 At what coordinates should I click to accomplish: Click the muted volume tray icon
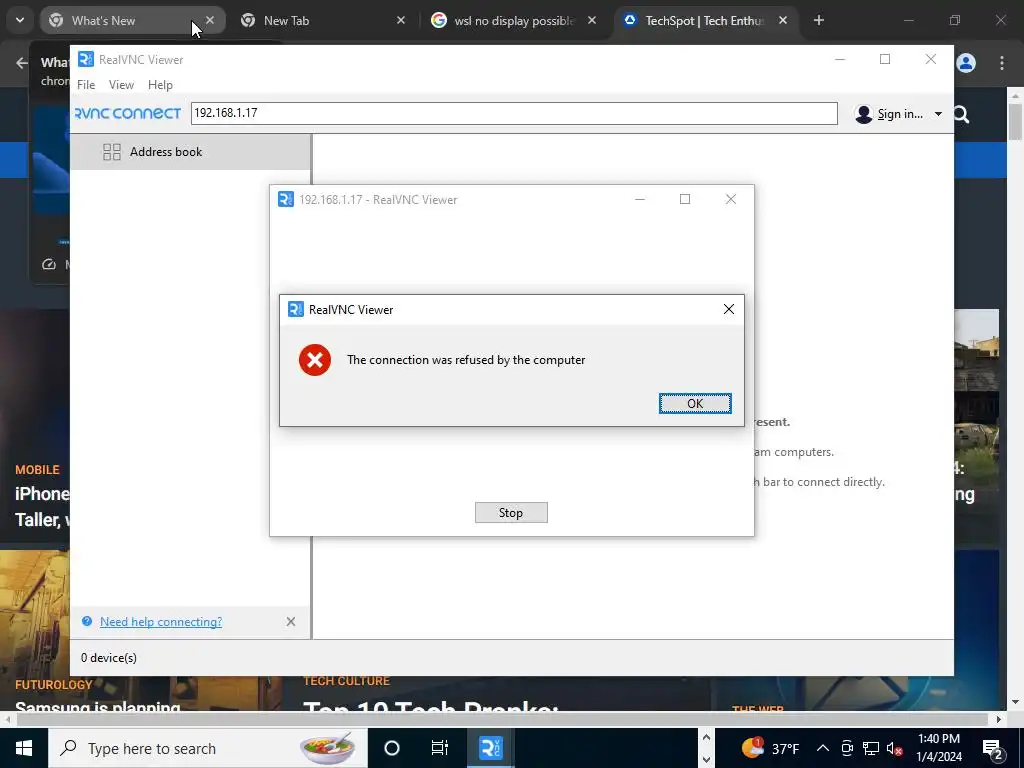coord(895,749)
